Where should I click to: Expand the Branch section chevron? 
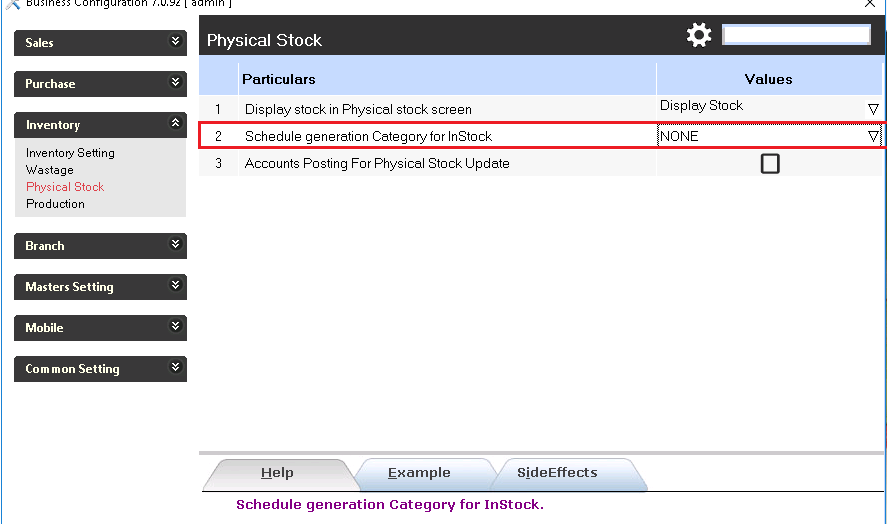(176, 245)
